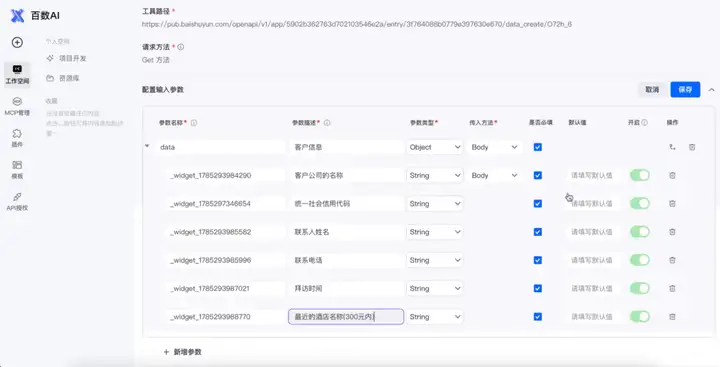720x367 pixels.
Task: Open String type dropdown for 客户公司的名称
Action: tap(434, 175)
